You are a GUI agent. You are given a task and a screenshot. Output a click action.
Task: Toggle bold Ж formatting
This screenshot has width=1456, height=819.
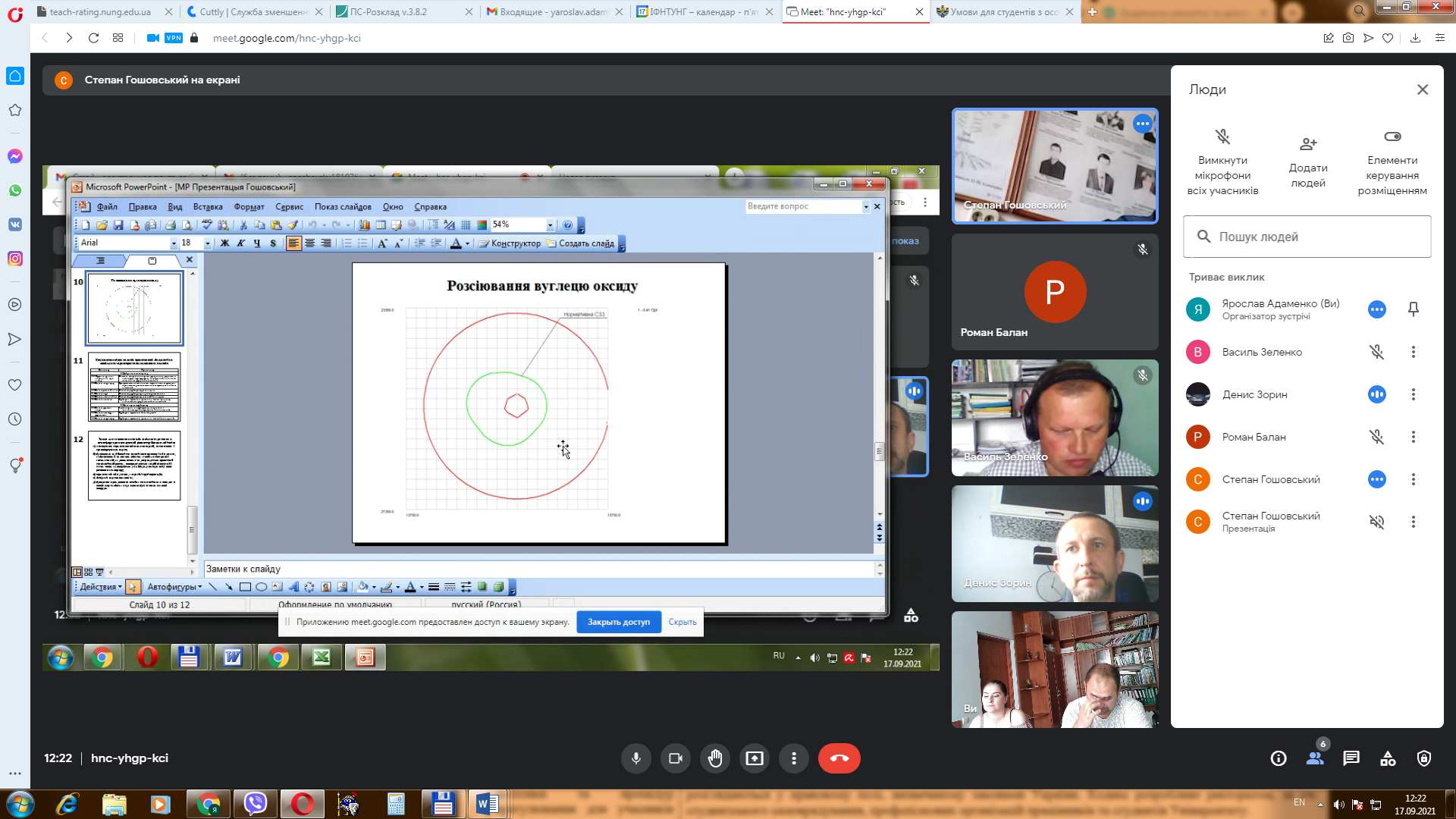pyautogui.click(x=224, y=243)
